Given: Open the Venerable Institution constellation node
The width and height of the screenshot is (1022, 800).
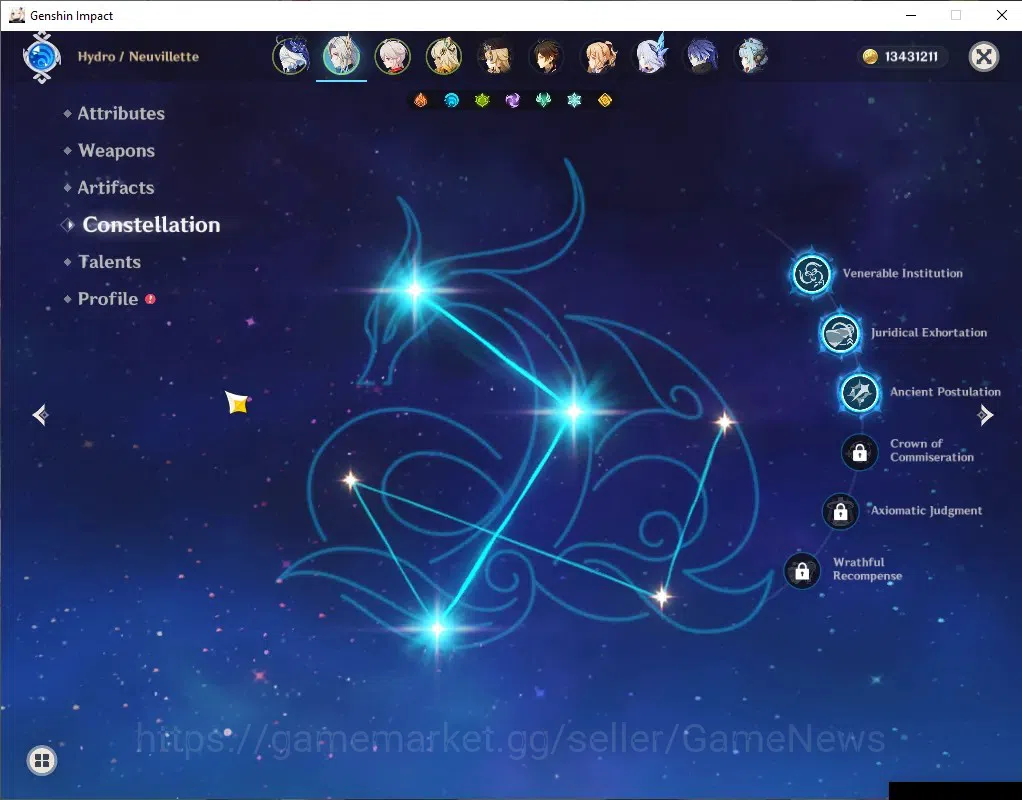Looking at the screenshot, I should [x=811, y=274].
